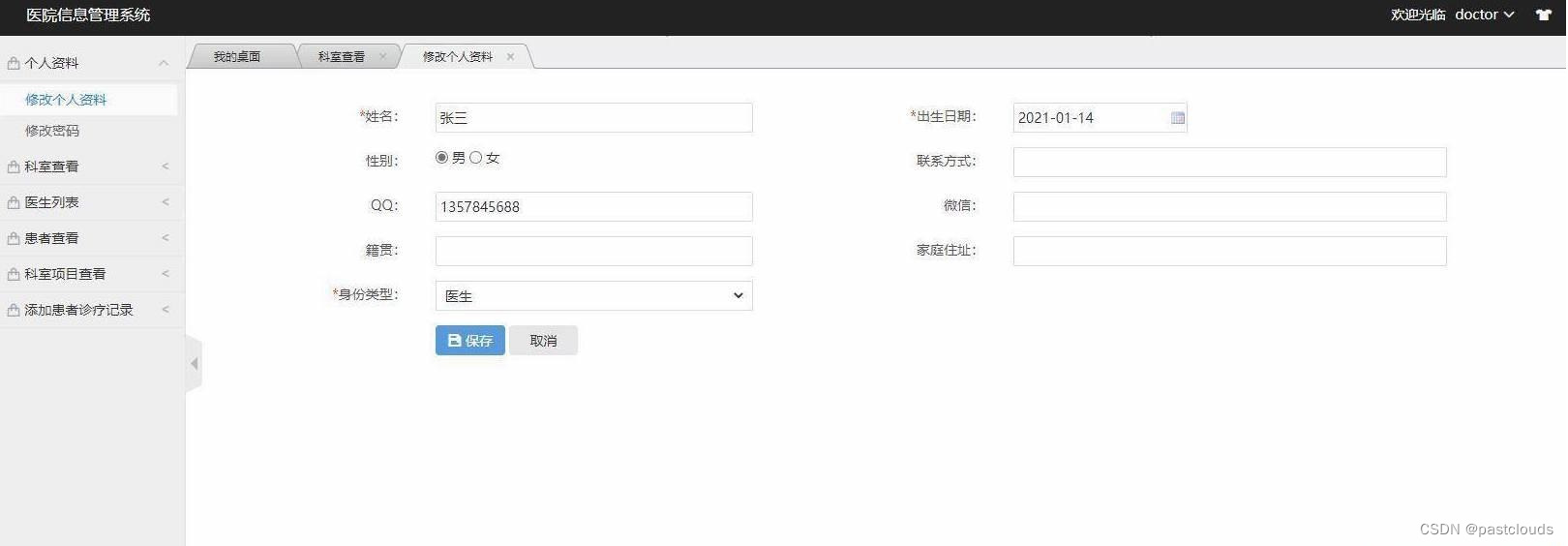Focus the 籍贯 input field
Screen dimensions: 1568x546
593,251
